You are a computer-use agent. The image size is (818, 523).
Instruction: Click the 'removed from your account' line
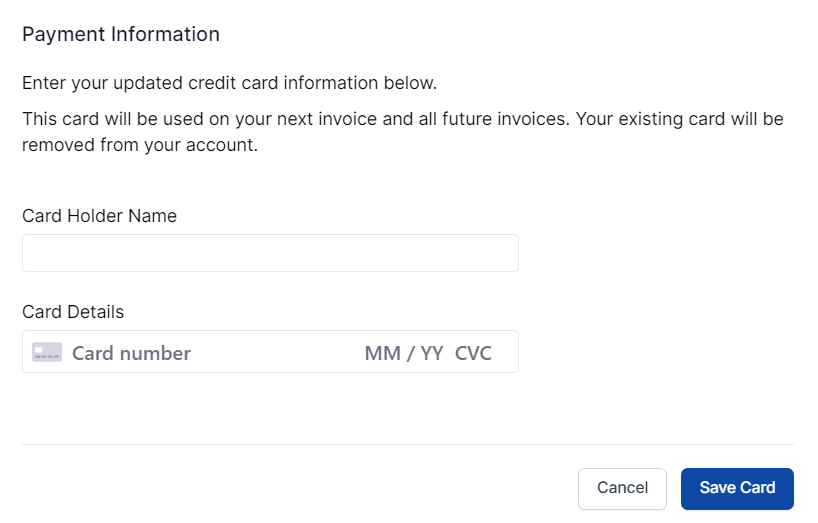click(x=140, y=145)
